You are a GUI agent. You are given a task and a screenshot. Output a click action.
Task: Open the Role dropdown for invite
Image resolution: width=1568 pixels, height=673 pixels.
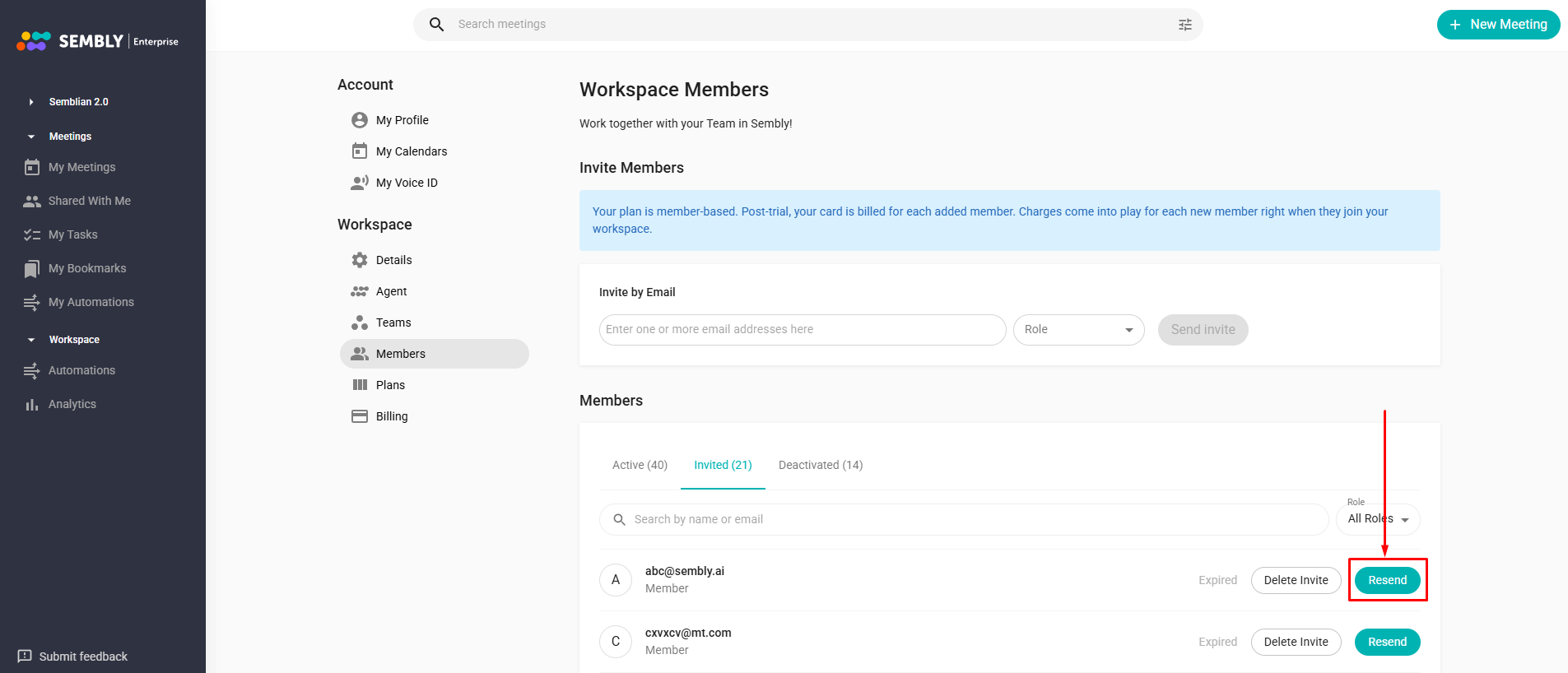click(x=1079, y=330)
